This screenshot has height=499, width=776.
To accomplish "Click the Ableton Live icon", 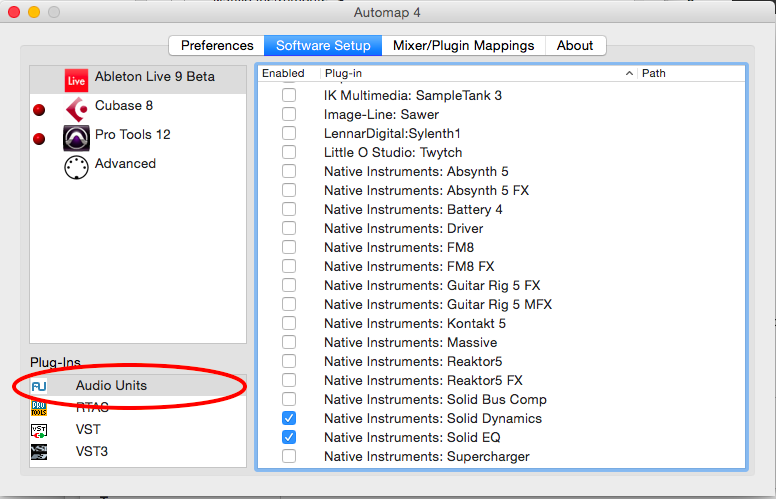I will click(76, 80).
